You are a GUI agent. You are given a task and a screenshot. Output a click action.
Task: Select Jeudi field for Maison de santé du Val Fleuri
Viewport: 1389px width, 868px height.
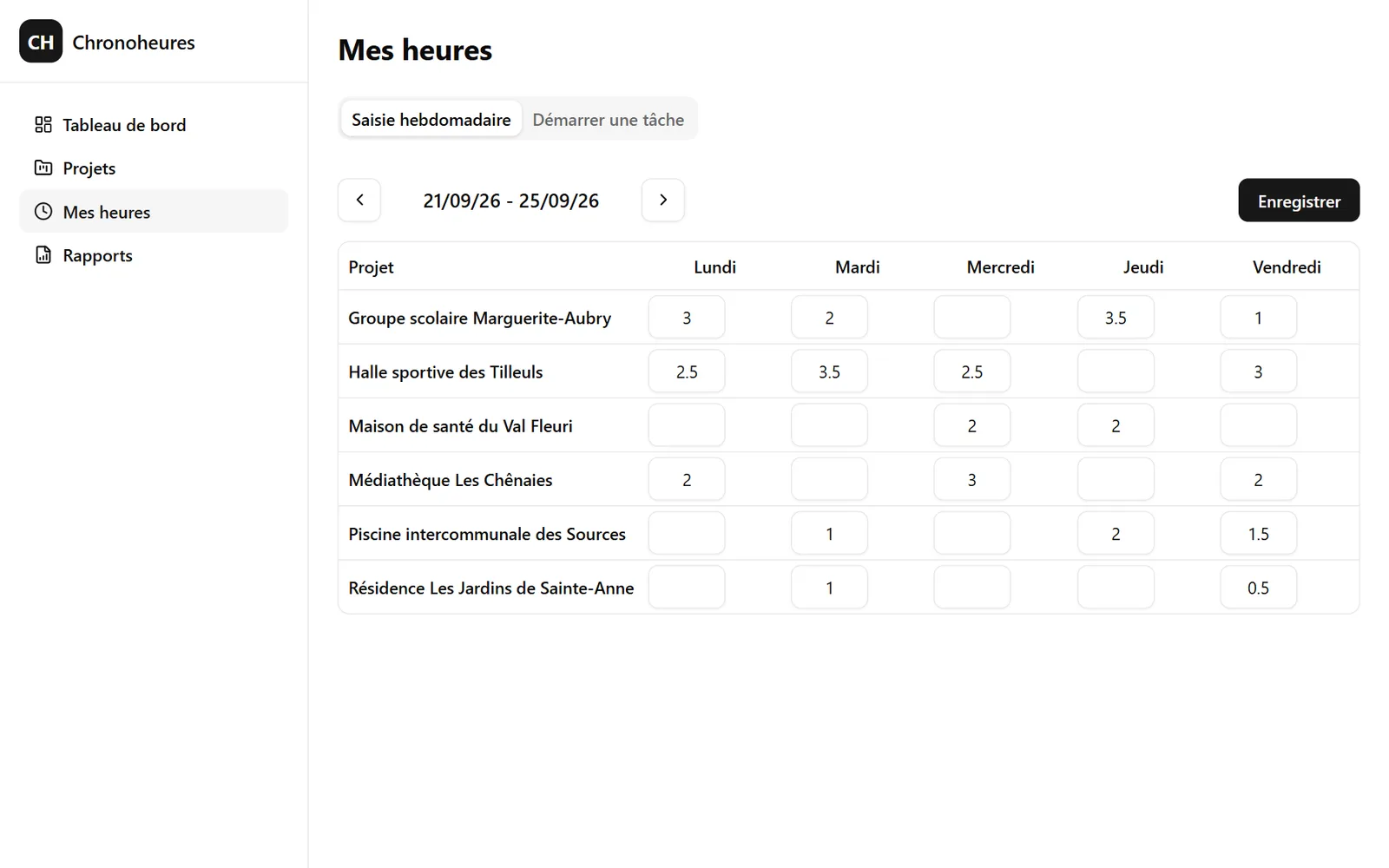click(1116, 425)
